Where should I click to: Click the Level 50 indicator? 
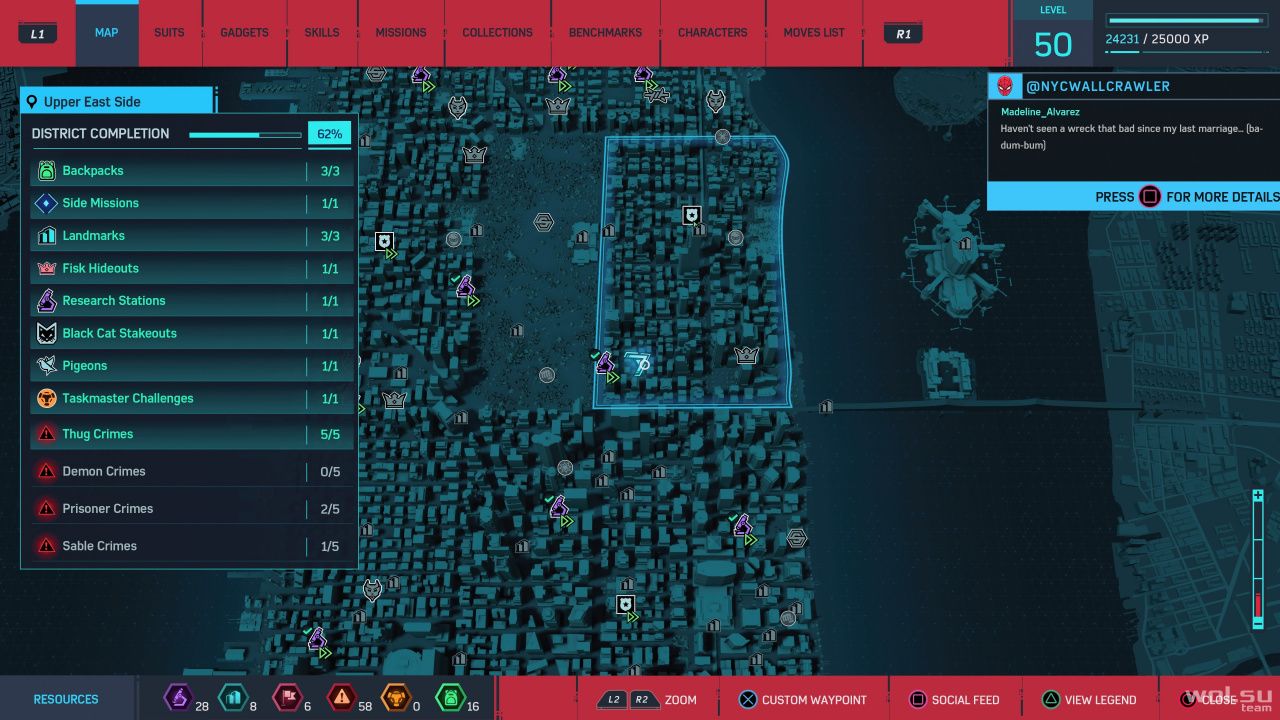[1052, 34]
